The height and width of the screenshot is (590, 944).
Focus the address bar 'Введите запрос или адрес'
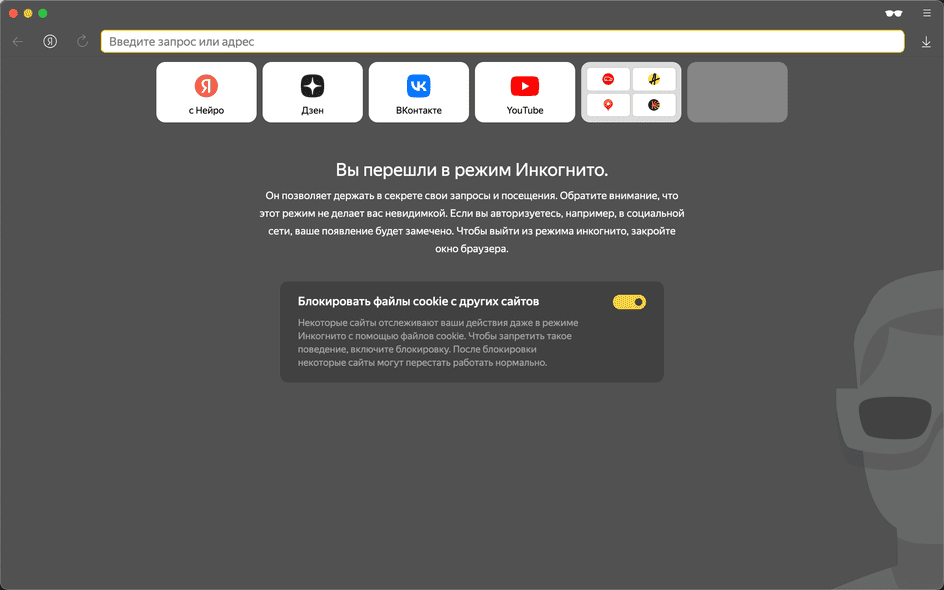(x=503, y=42)
